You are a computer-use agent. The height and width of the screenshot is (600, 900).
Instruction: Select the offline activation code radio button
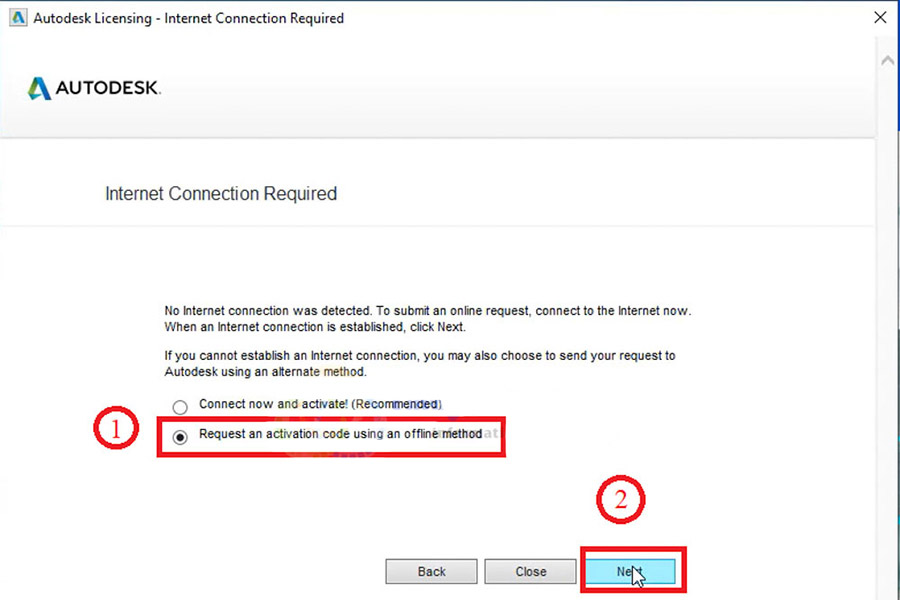coord(180,438)
